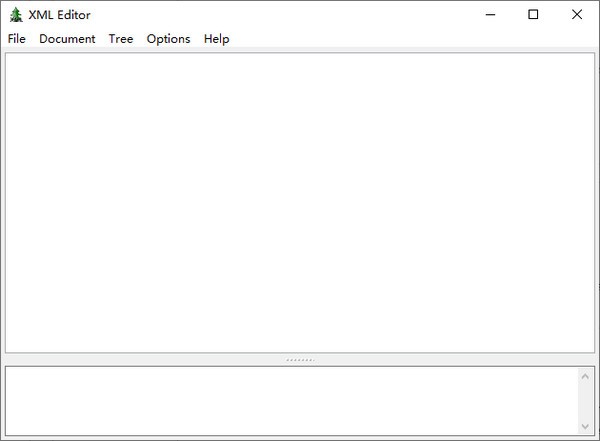Click the scroll down arrow in bottom pane
This screenshot has width=600, height=441.
[585, 426]
